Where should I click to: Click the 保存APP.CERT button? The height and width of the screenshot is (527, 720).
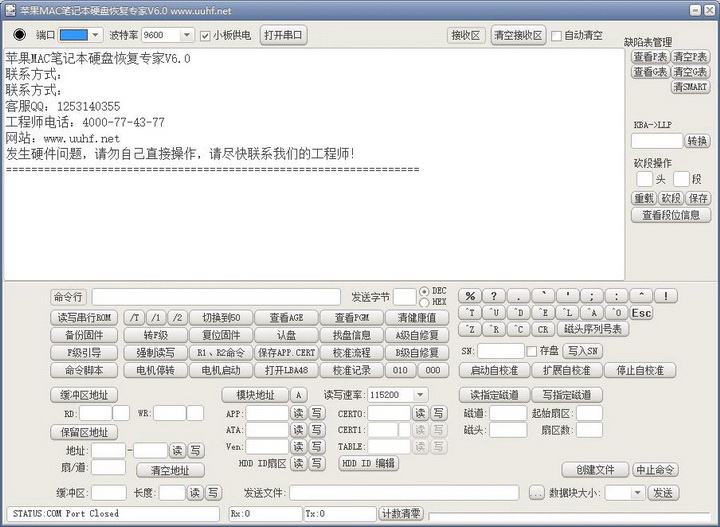pyautogui.click(x=287, y=353)
